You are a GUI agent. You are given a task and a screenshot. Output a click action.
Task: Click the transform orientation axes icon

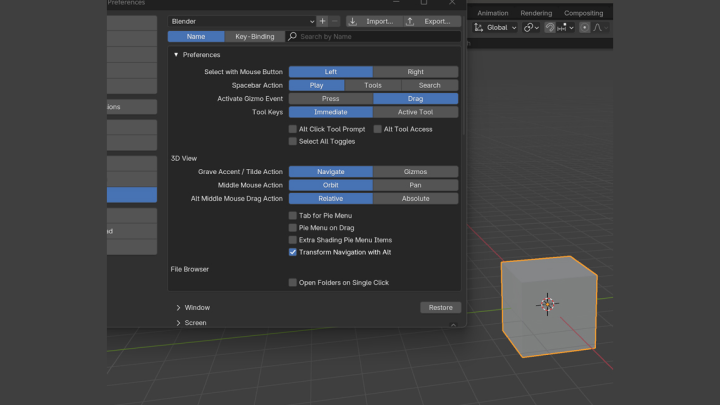click(478, 27)
